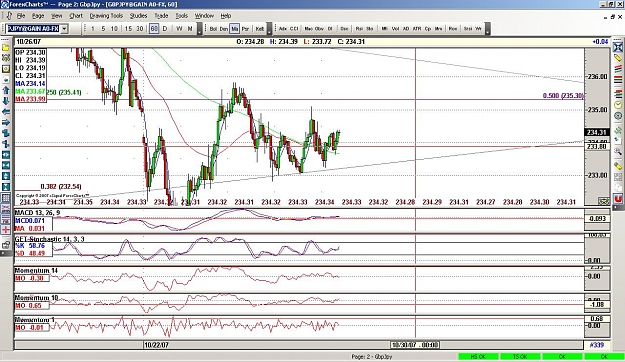Add CCI indicator from studies toolbar
Screen dimensions: 625x362
pyautogui.click(x=294, y=29)
